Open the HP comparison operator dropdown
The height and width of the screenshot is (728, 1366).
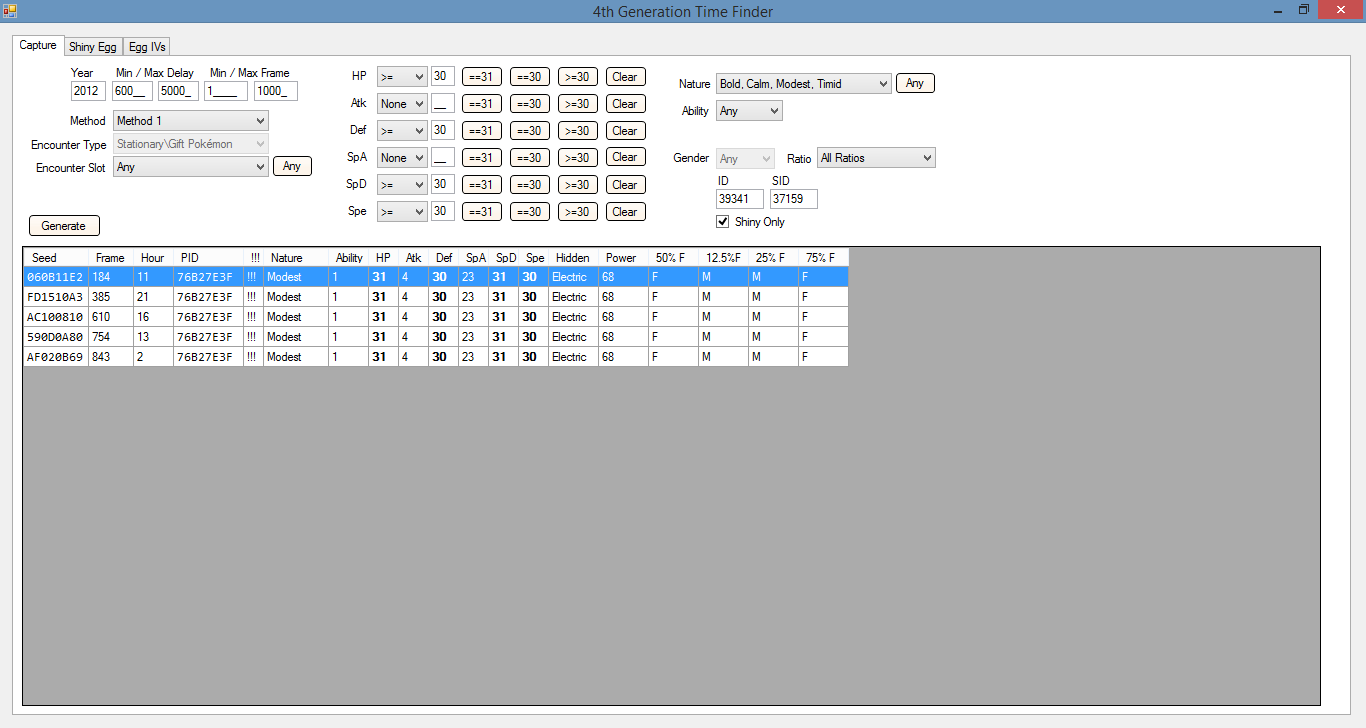pyautogui.click(x=402, y=76)
